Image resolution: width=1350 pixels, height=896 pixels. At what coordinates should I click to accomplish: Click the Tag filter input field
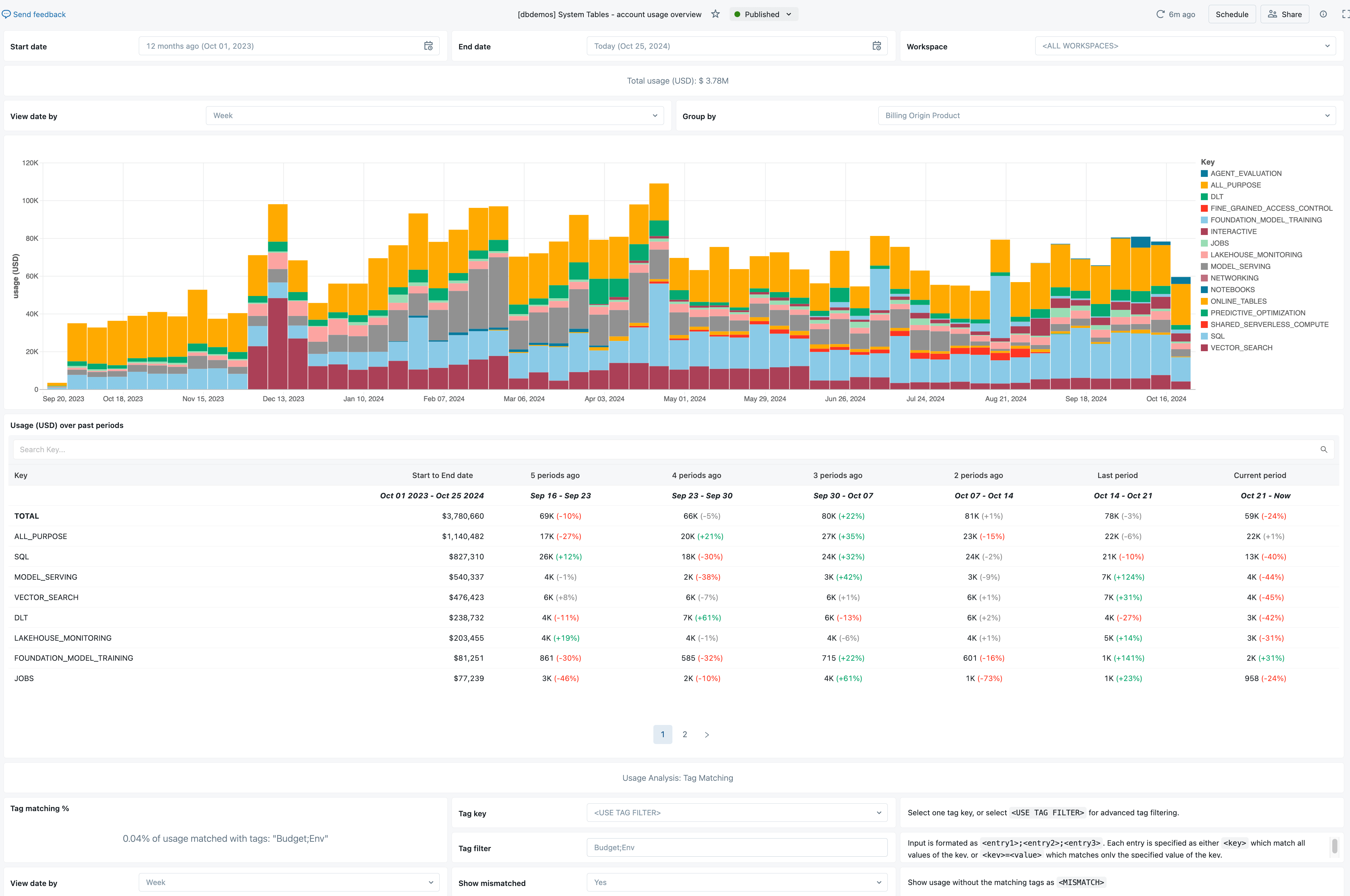[x=737, y=848]
